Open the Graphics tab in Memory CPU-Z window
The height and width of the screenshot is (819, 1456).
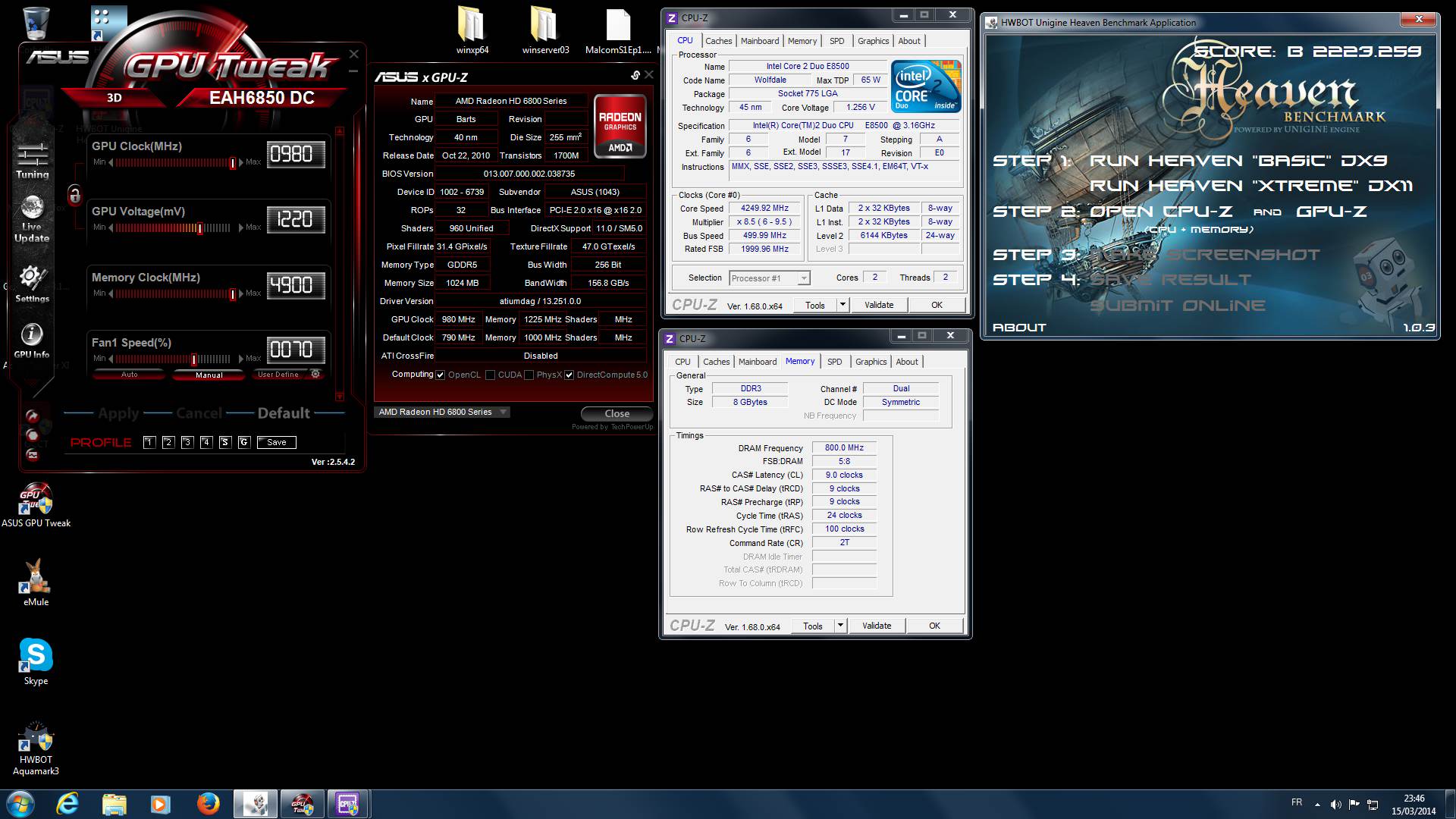point(871,362)
